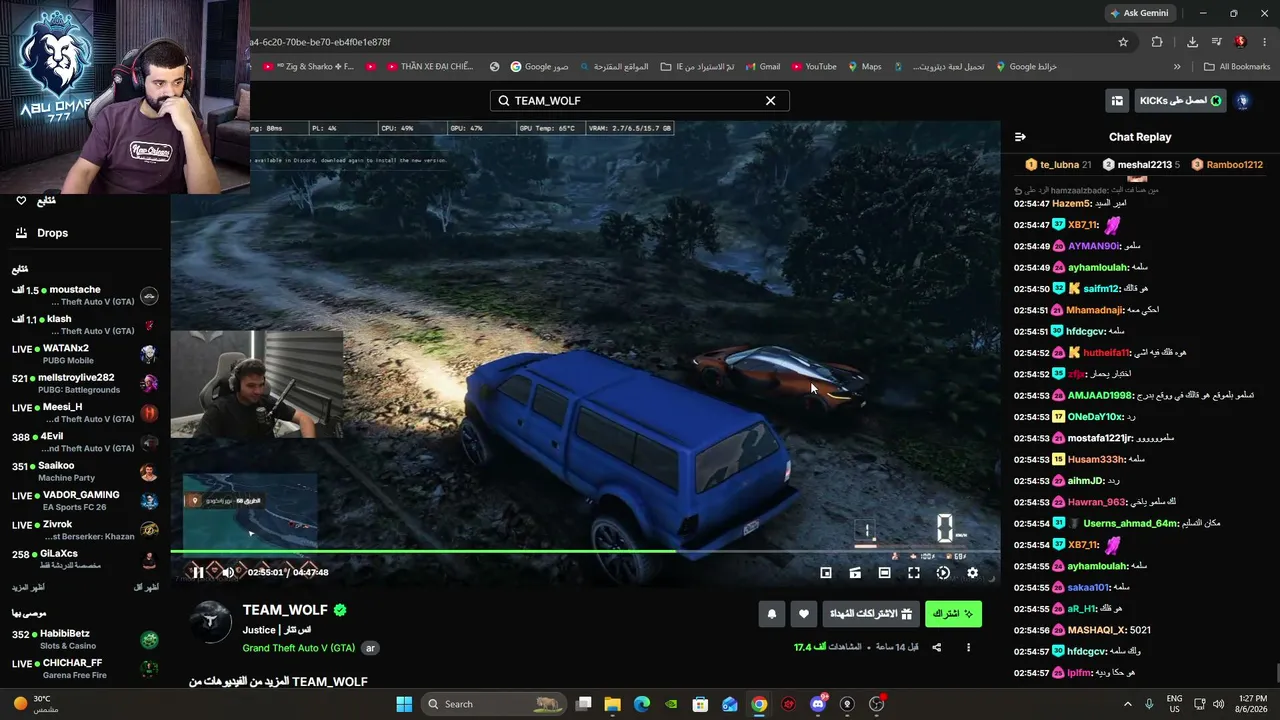Open Windows Start menu

[404, 704]
